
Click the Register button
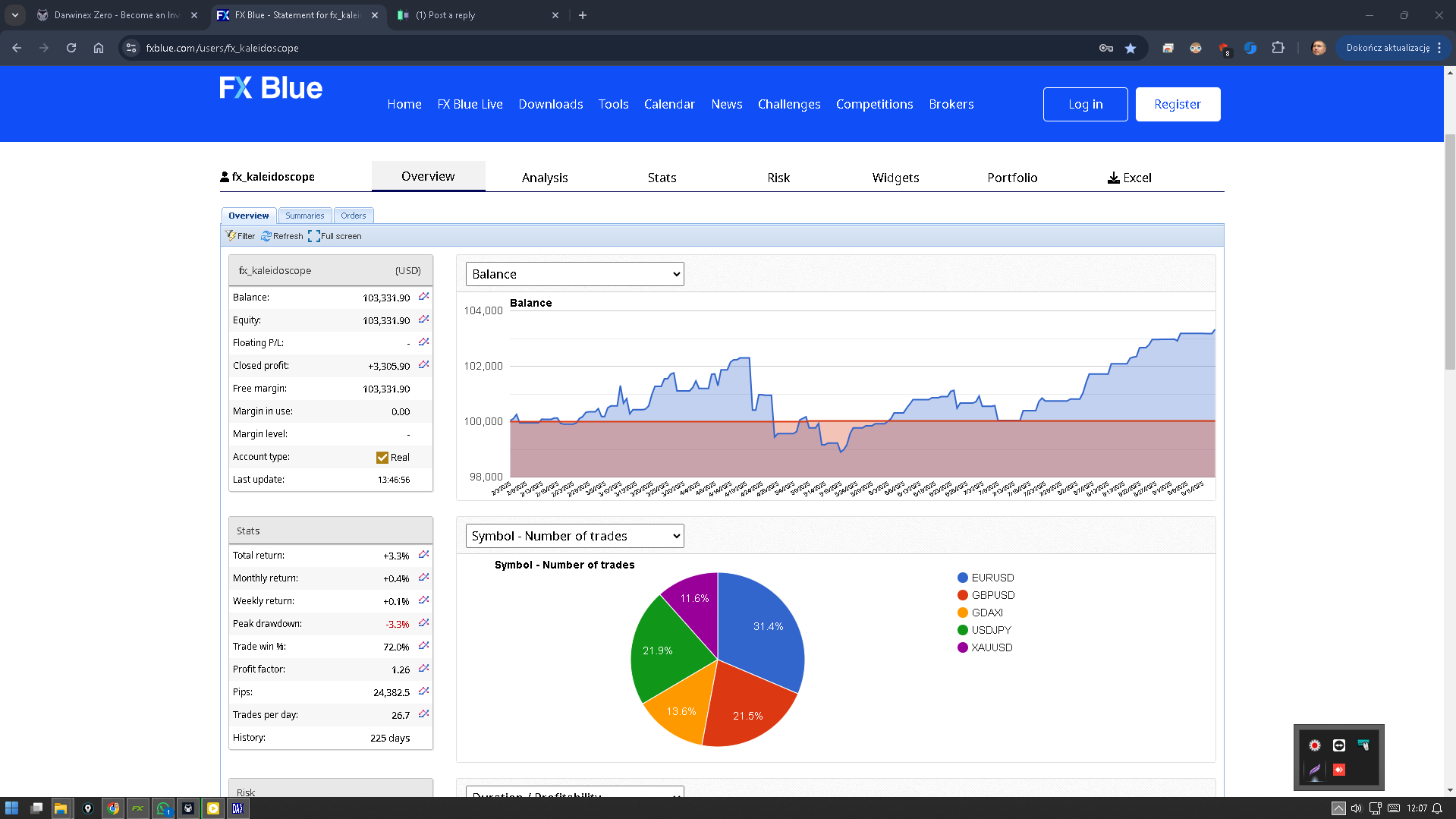click(x=1177, y=104)
